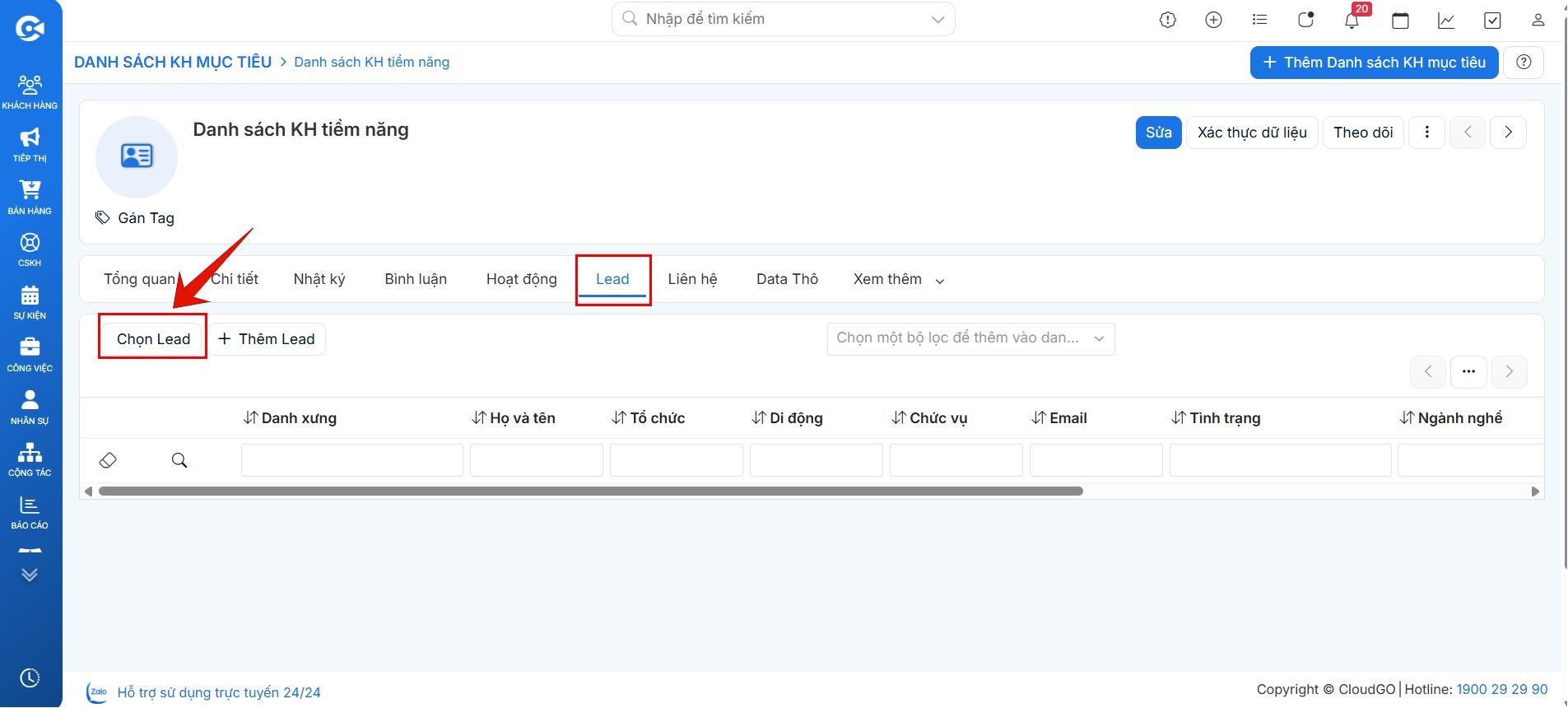Image resolution: width=1568 pixels, height=708 pixels.
Task: Open the Cộng tác org-chart module
Action: (x=30, y=459)
